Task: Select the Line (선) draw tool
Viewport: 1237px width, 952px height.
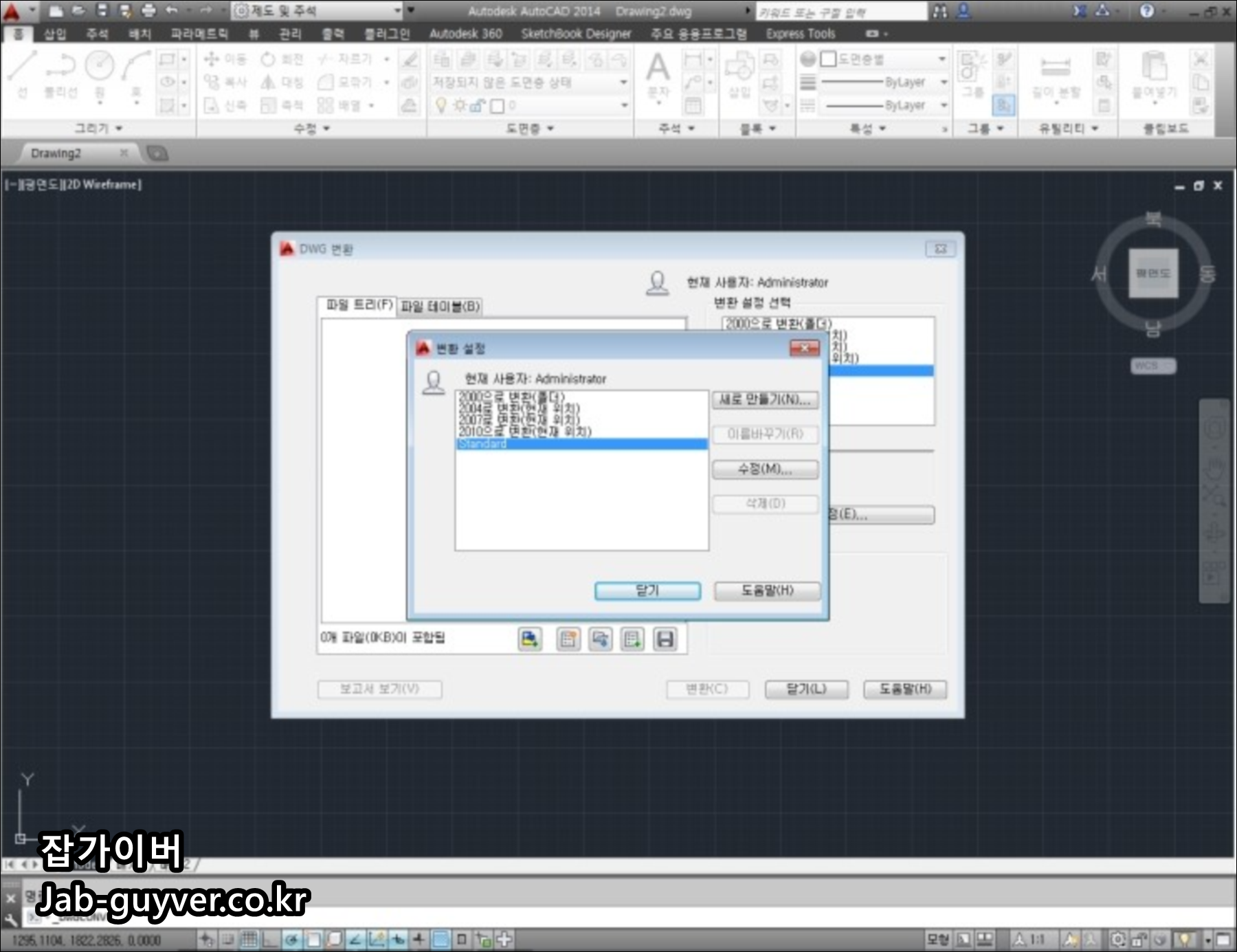Action: tap(22, 74)
